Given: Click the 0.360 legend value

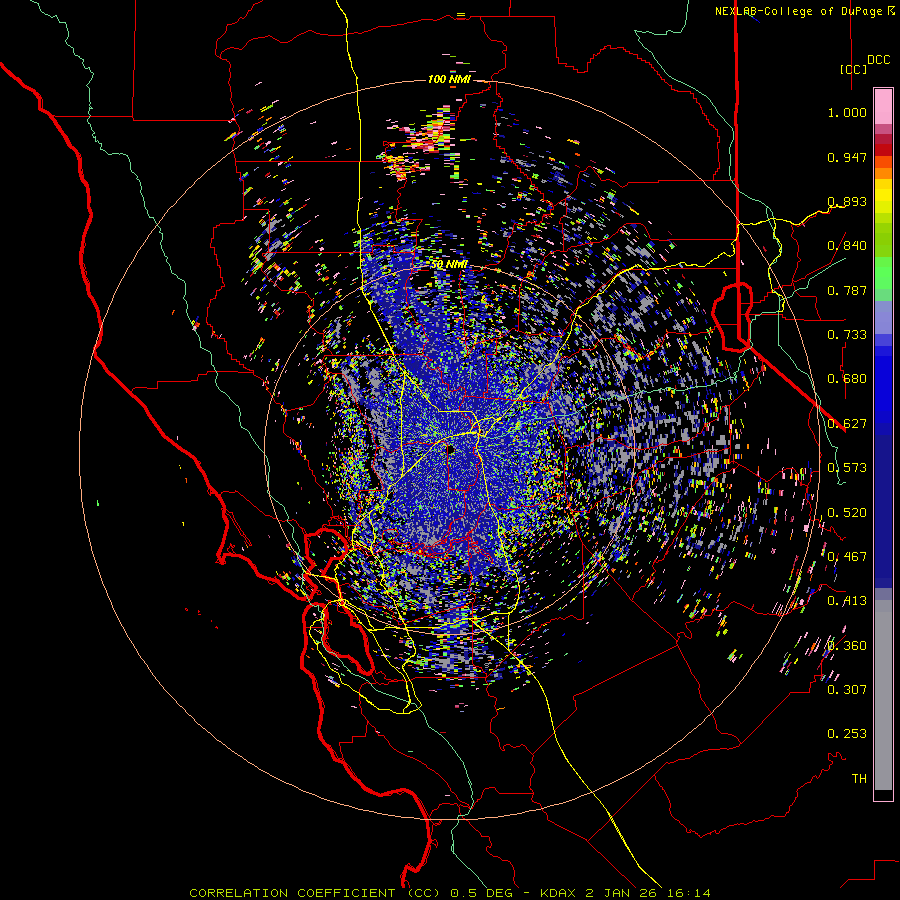Looking at the screenshot, I should pos(847,646).
